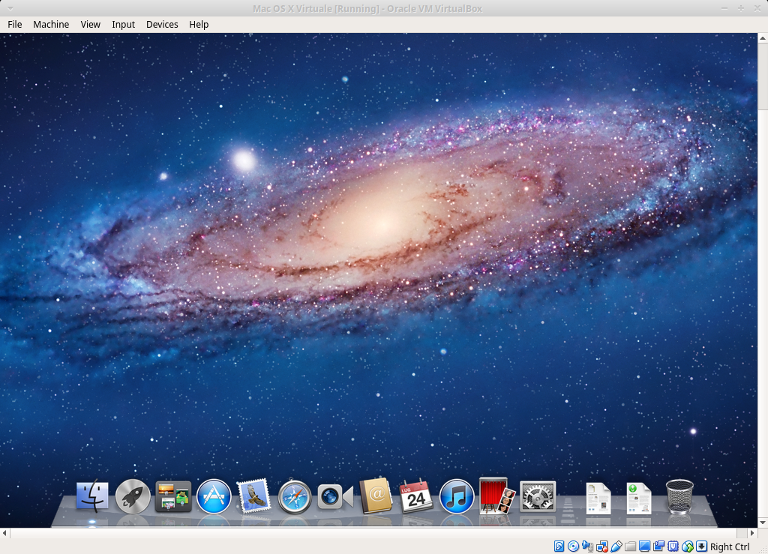Open the Machine menu

(x=51, y=24)
